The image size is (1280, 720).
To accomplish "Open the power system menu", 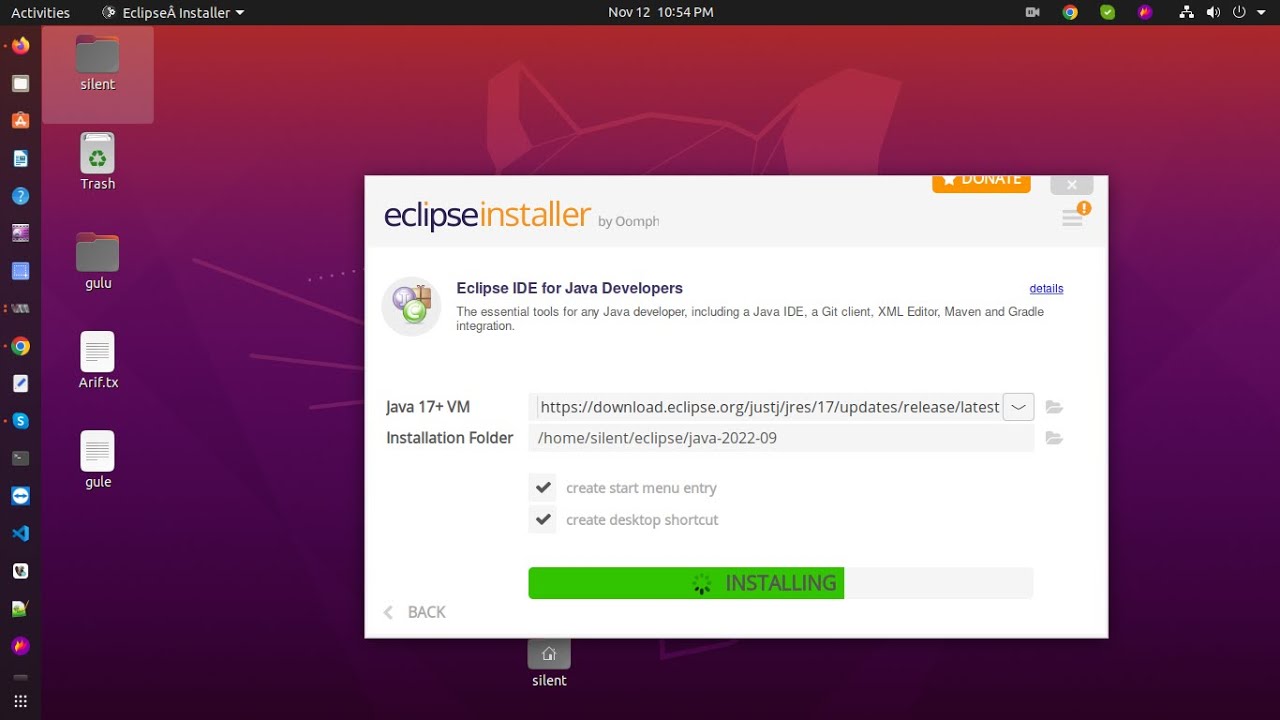I will pyautogui.click(x=1240, y=13).
